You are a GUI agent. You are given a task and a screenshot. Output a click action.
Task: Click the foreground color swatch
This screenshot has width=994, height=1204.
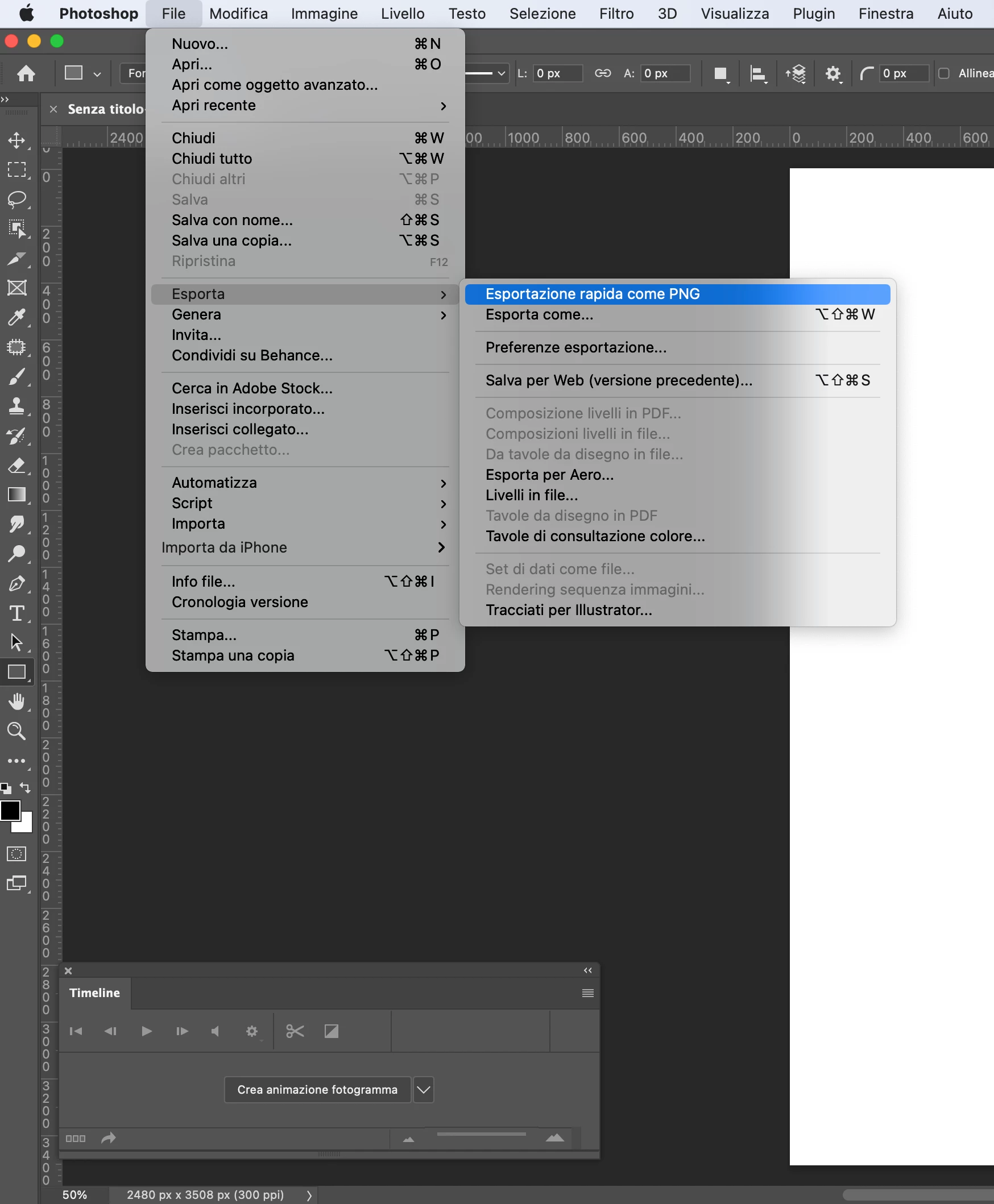click(10, 810)
